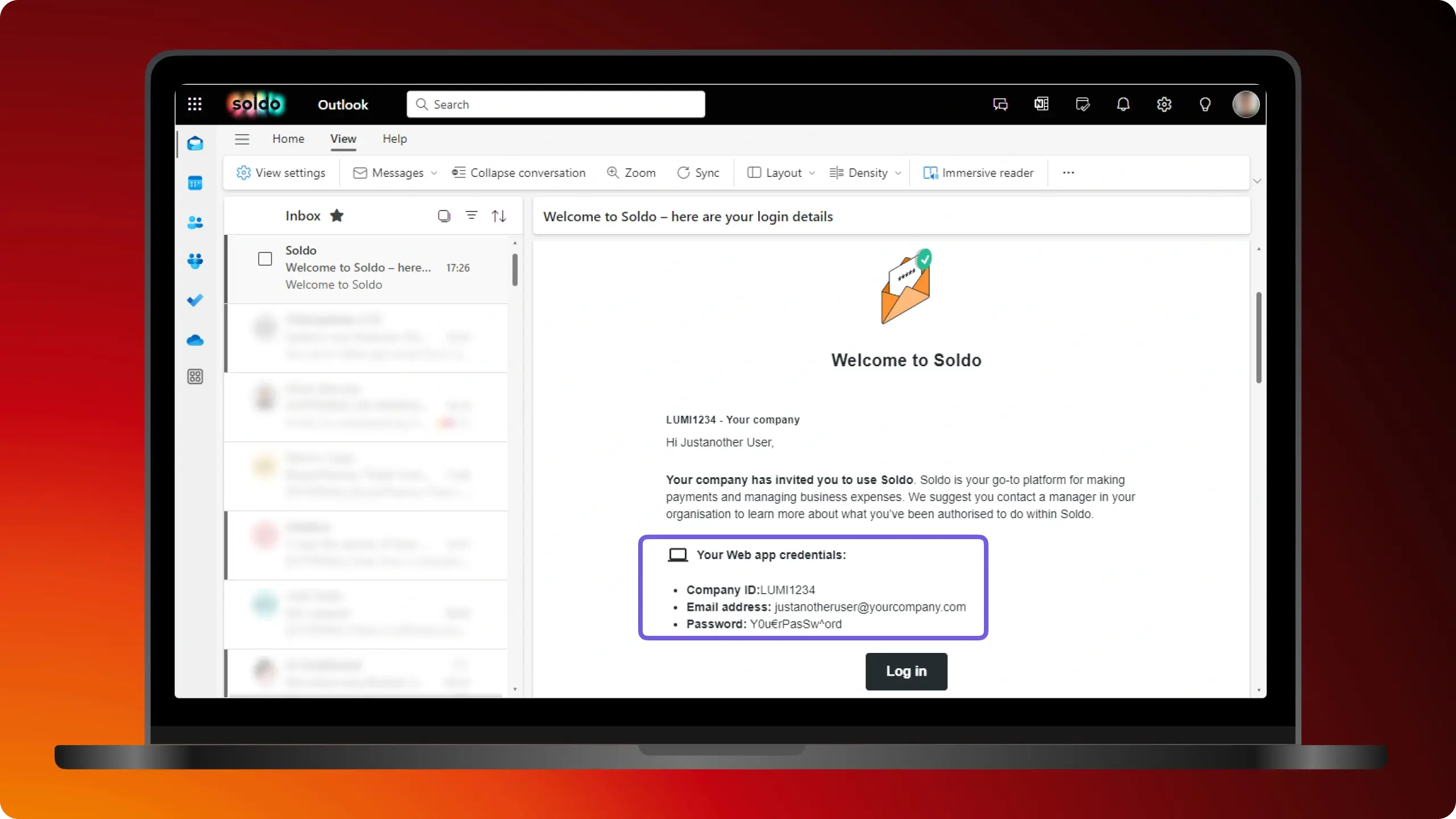Open the tips lightbulb icon
This screenshot has width=1456, height=819.
click(1205, 105)
